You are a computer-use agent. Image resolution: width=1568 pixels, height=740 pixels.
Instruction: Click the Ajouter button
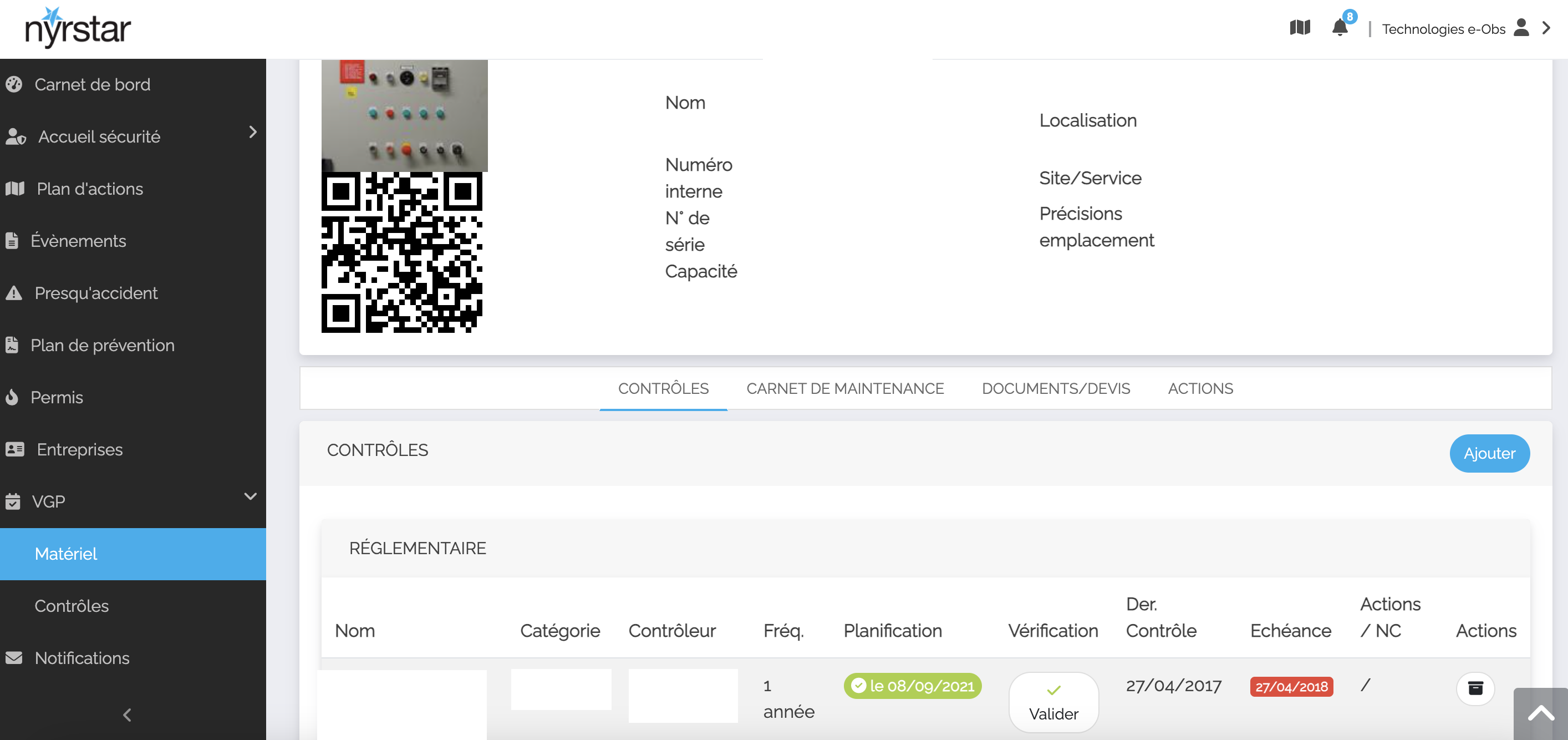pos(1489,453)
